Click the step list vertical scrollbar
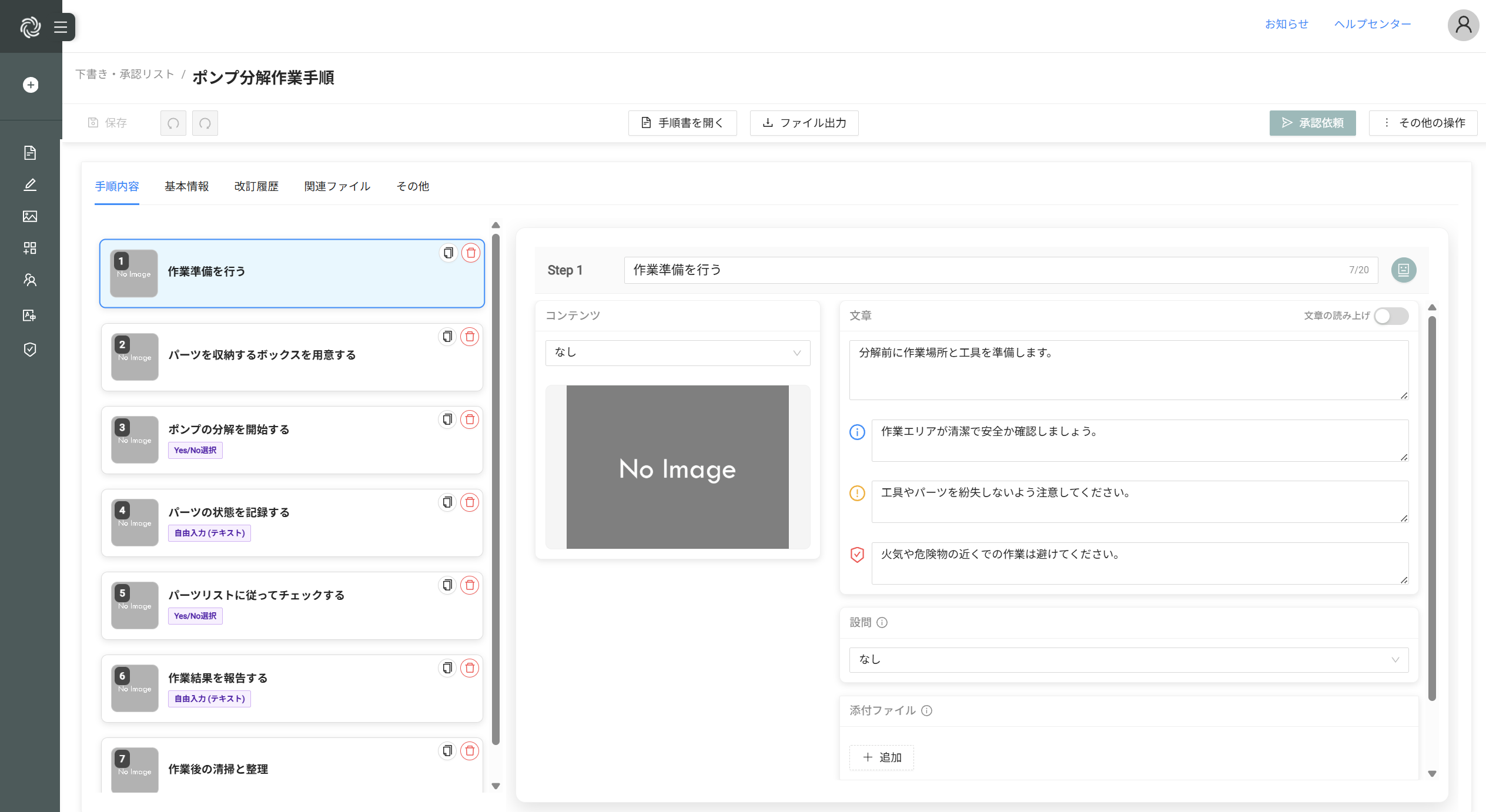Image resolution: width=1486 pixels, height=812 pixels. [x=496, y=488]
